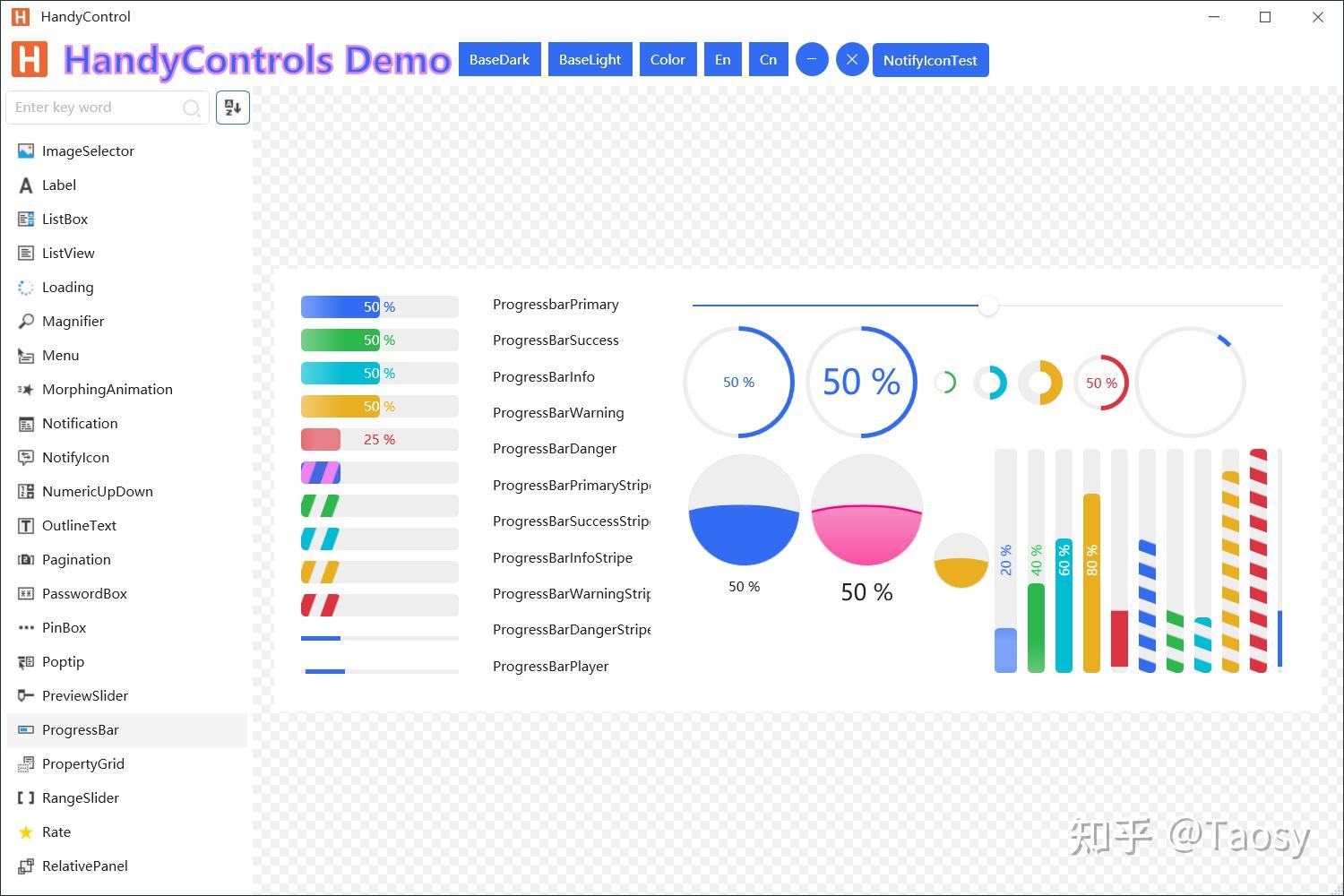Click the vertical 20 % blue bar

(1006, 561)
